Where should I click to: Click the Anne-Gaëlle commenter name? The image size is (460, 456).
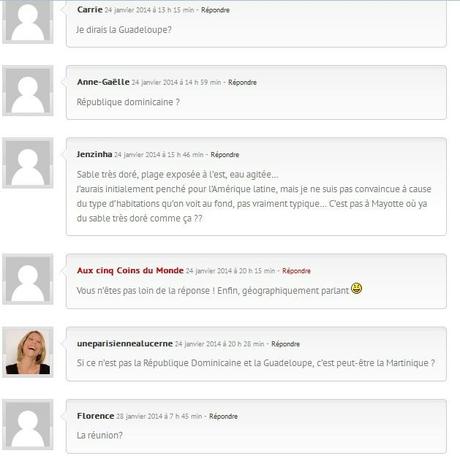(103, 82)
